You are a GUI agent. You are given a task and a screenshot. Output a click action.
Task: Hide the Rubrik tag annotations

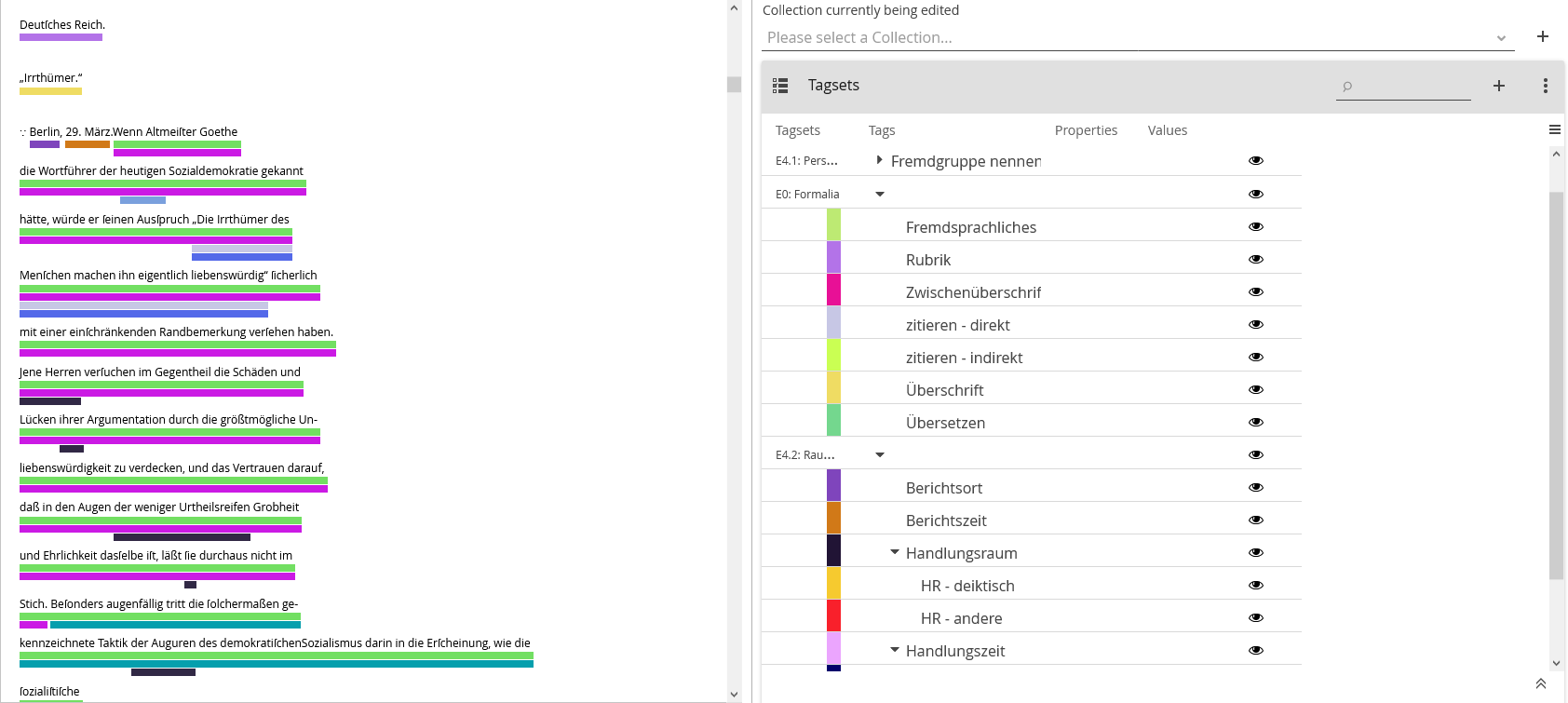(1255, 259)
